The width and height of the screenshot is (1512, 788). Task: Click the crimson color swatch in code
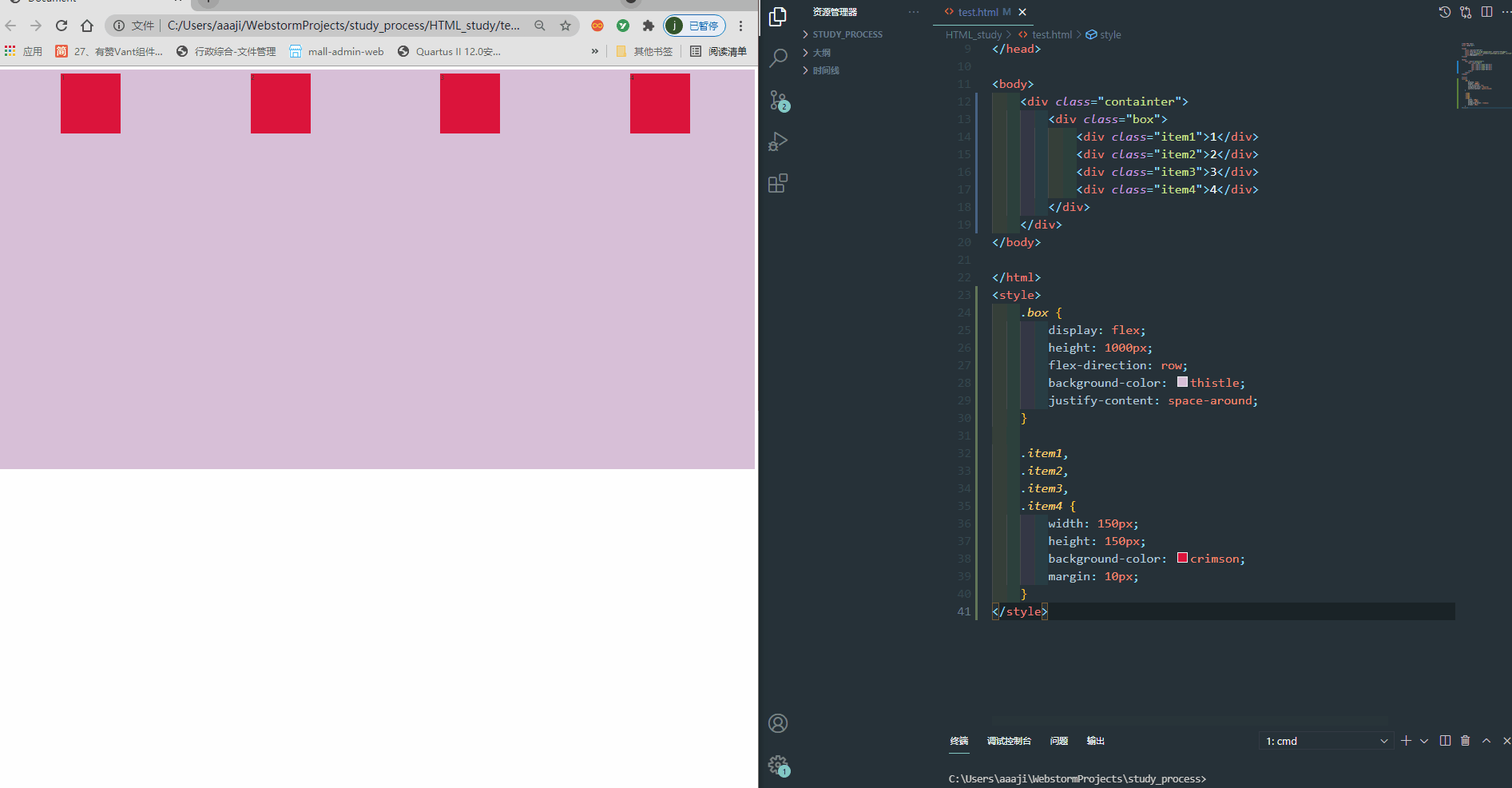click(1182, 558)
